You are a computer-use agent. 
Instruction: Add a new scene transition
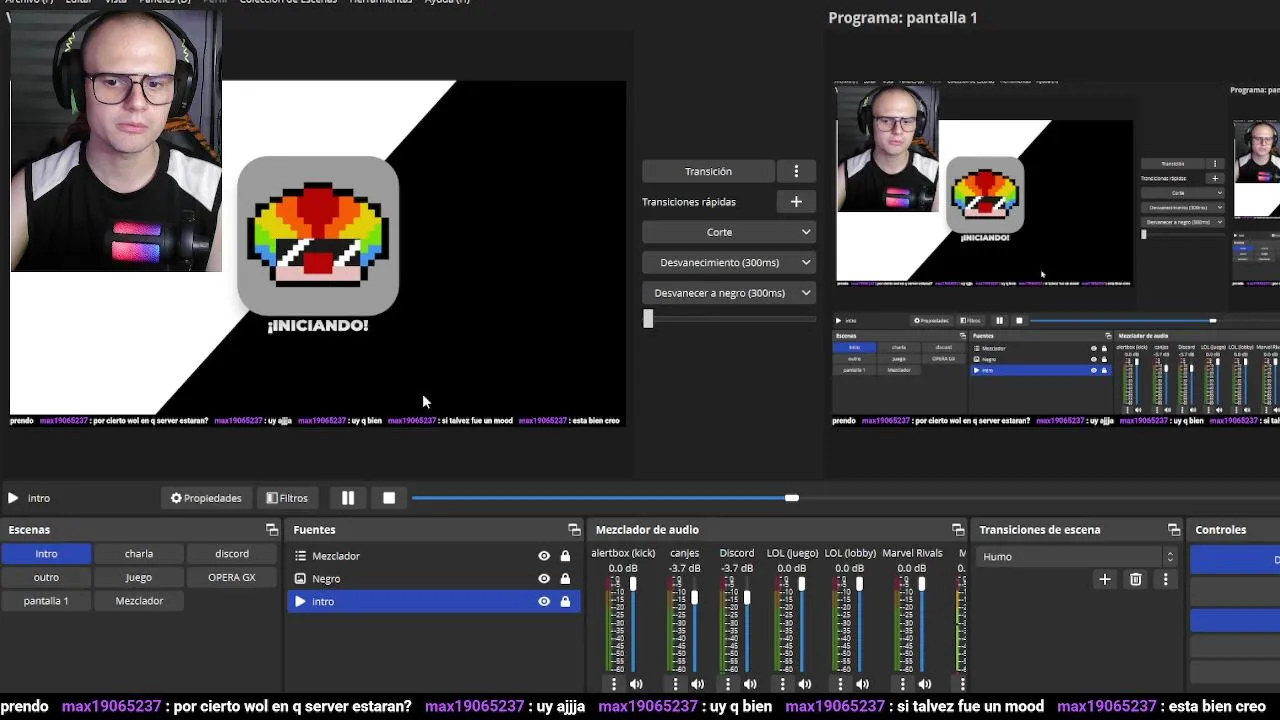click(1105, 579)
